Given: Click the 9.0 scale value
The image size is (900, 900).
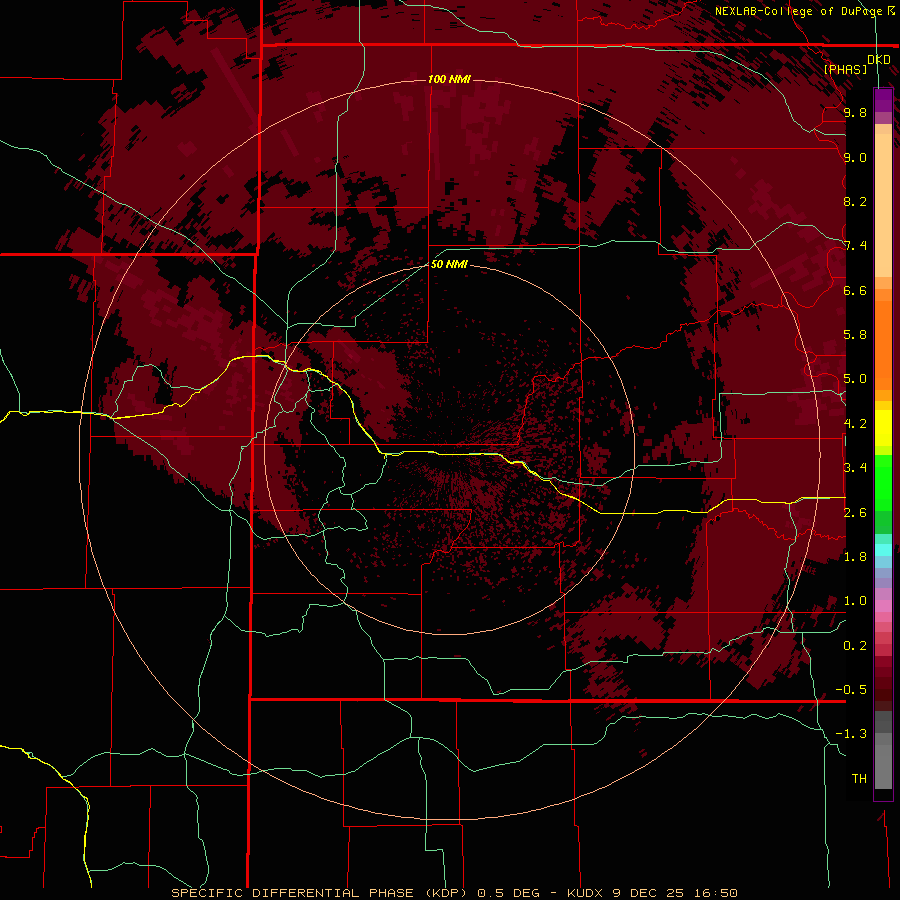Looking at the screenshot, I should pos(855,157).
